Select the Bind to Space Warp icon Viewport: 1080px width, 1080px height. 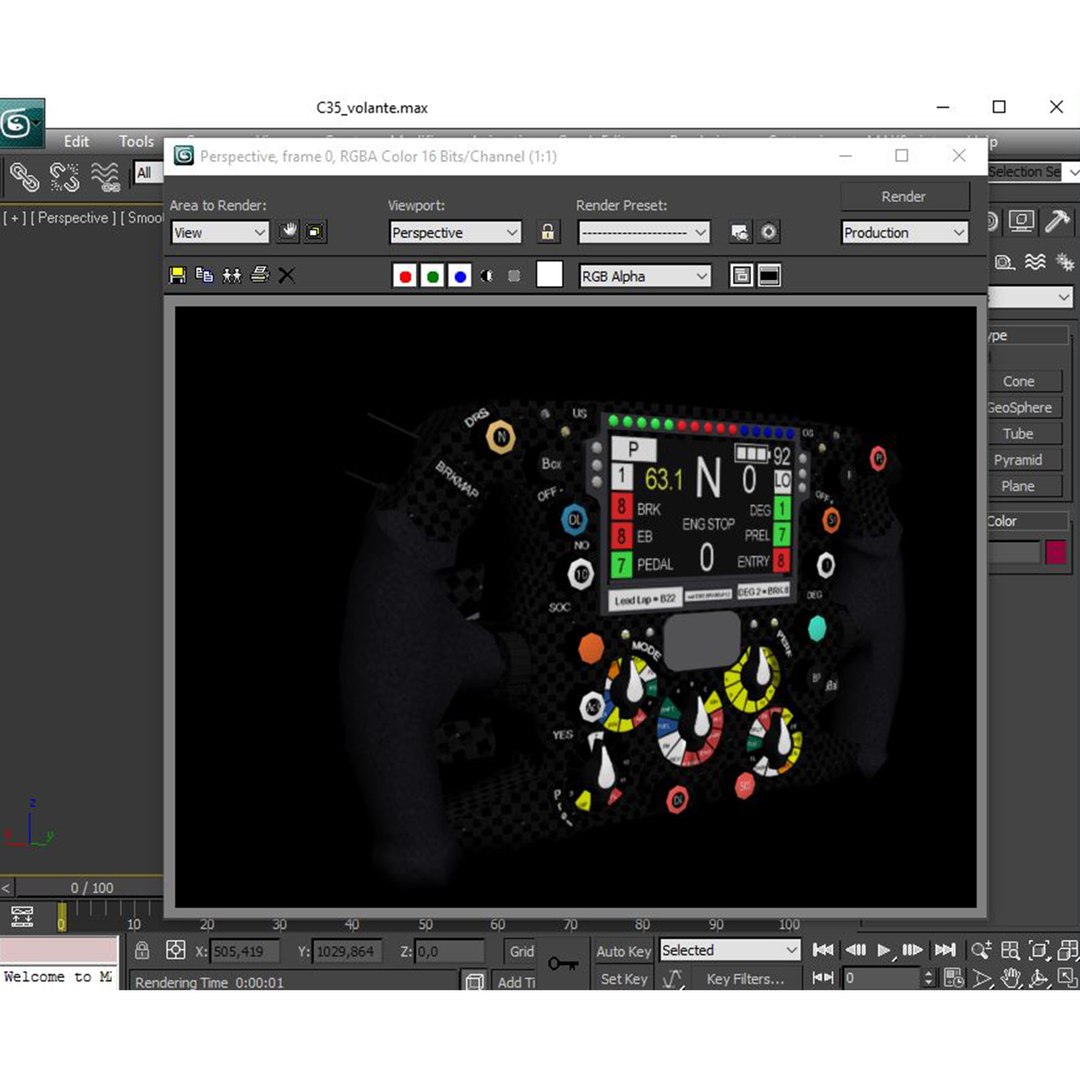click(105, 177)
